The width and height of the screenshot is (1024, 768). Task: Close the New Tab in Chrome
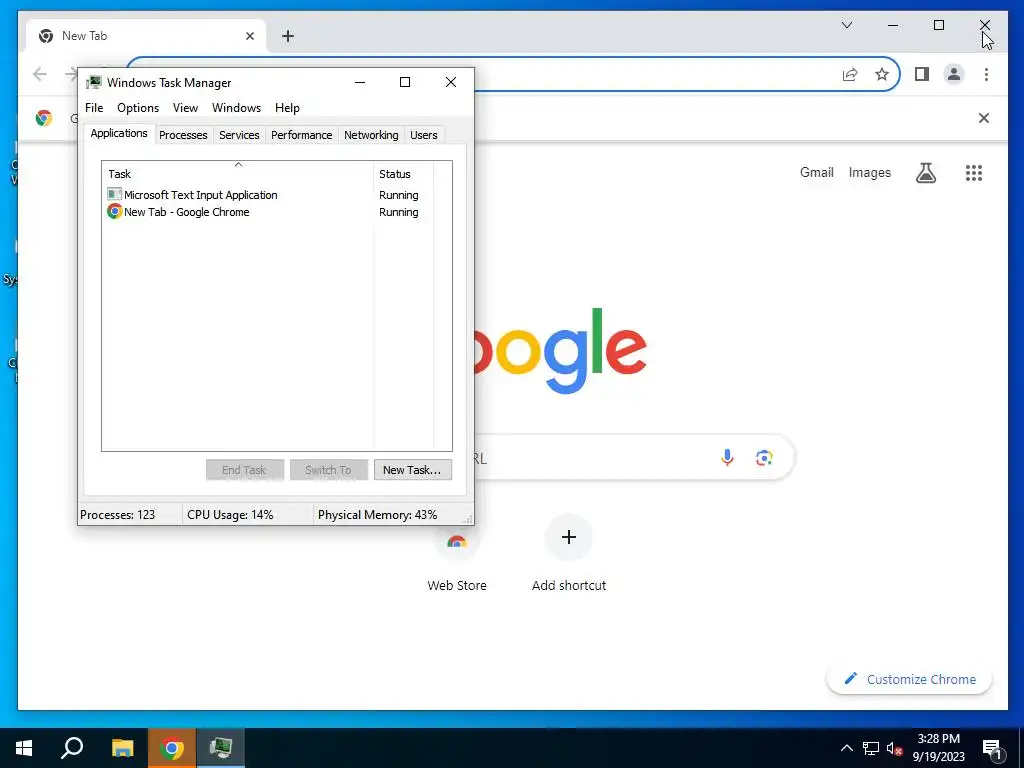pos(249,36)
